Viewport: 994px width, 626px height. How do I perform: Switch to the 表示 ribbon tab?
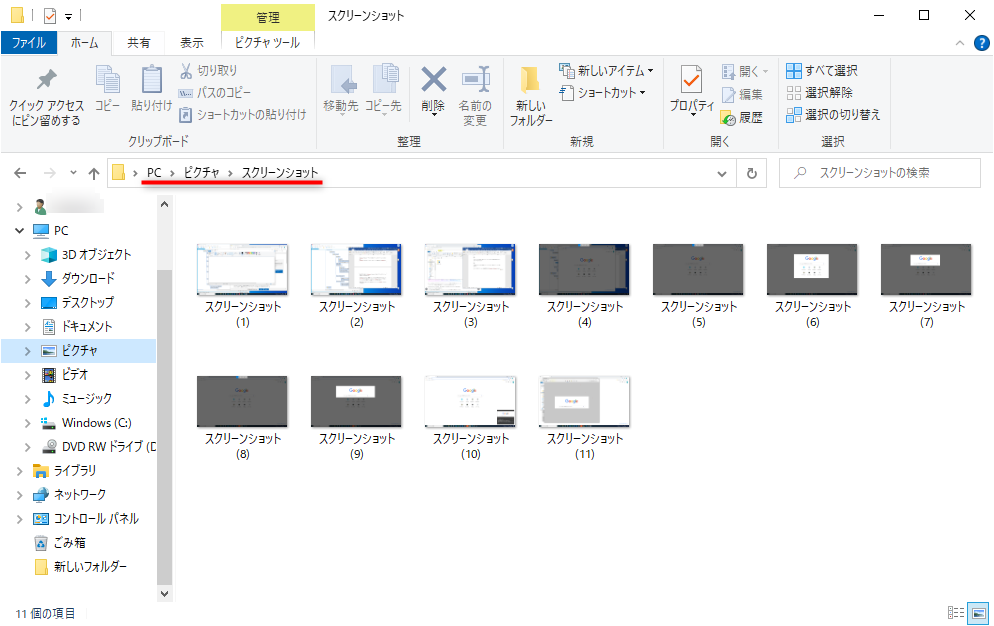[191, 43]
